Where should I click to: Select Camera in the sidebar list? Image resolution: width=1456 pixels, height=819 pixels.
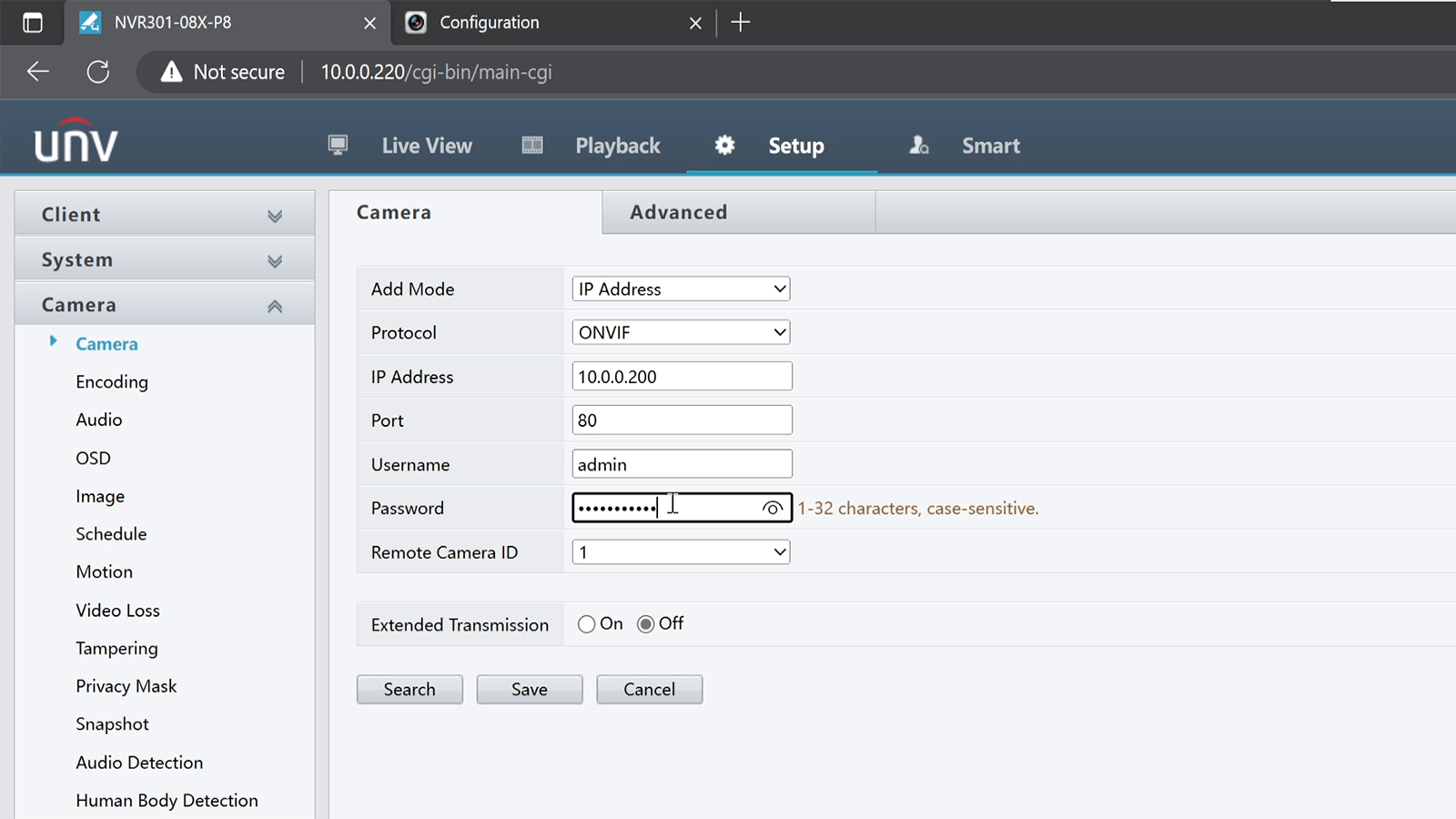(x=106, y=344)
